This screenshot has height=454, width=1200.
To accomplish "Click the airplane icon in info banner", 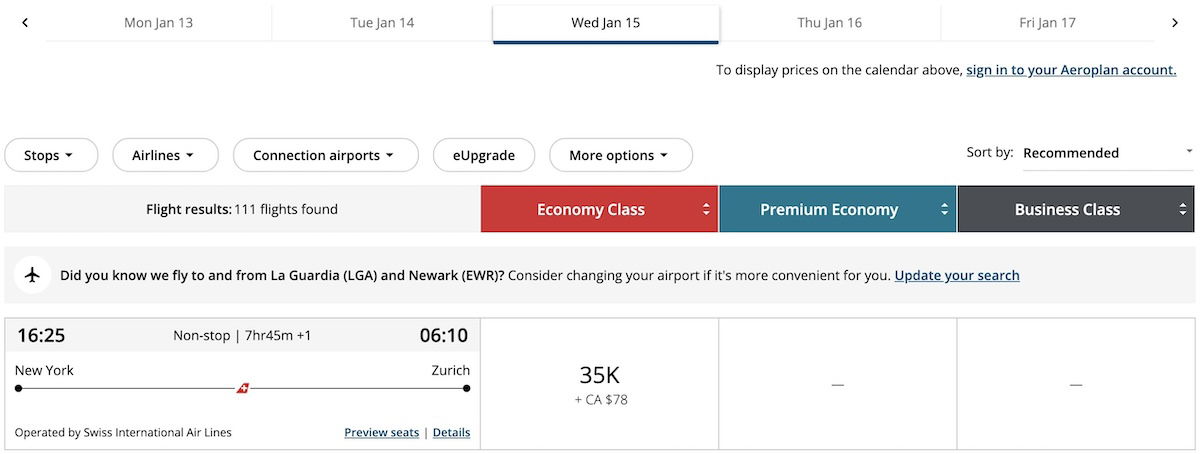I will pos(34,275).
